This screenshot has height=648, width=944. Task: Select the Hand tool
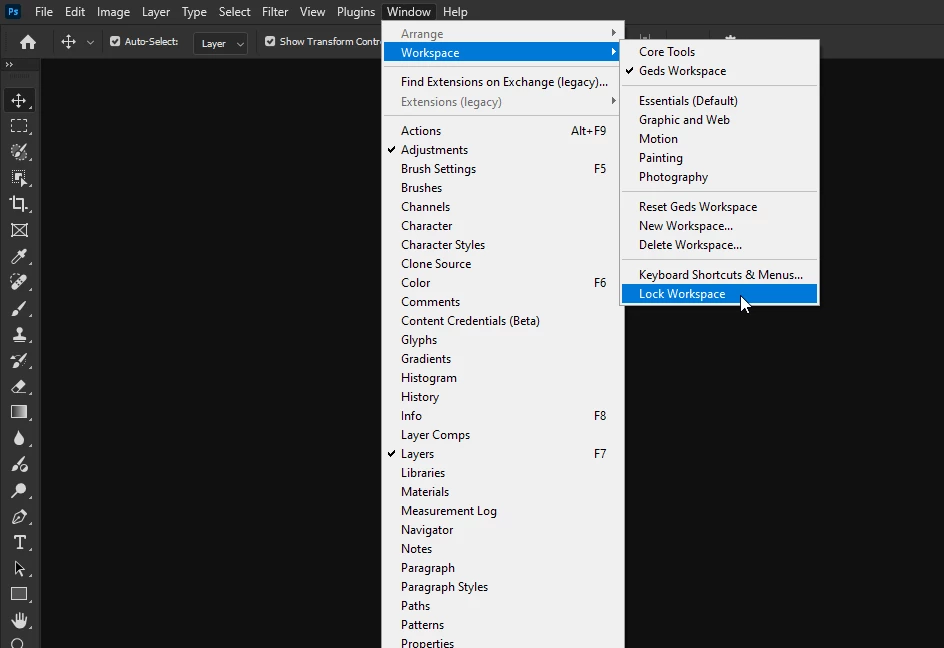pyautogui.click(x=19, y=620)
